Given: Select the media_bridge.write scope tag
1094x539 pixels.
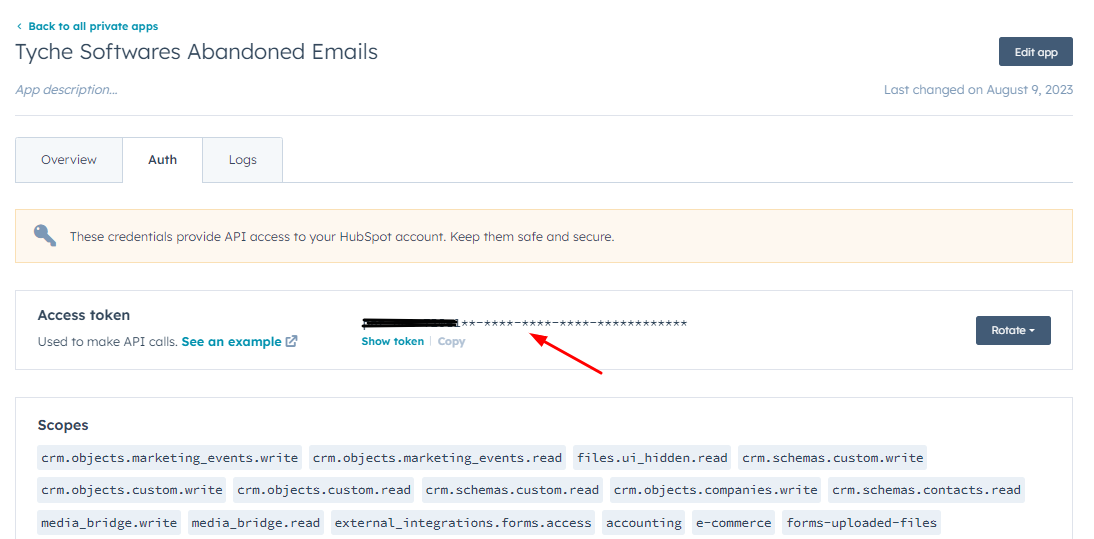Looking at the screenshot, I should pos(109,522).
